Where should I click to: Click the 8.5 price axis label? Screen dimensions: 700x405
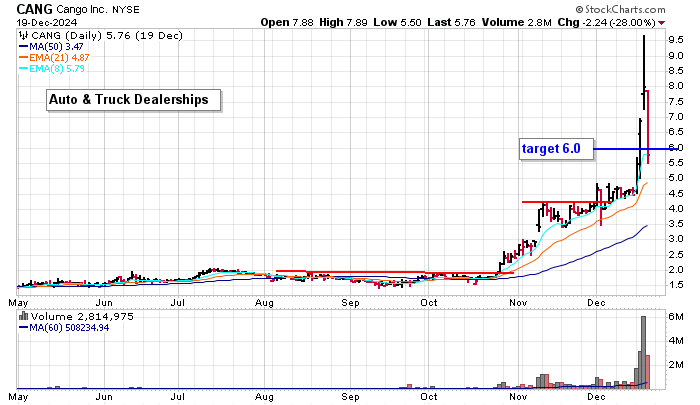click(676, 71)
